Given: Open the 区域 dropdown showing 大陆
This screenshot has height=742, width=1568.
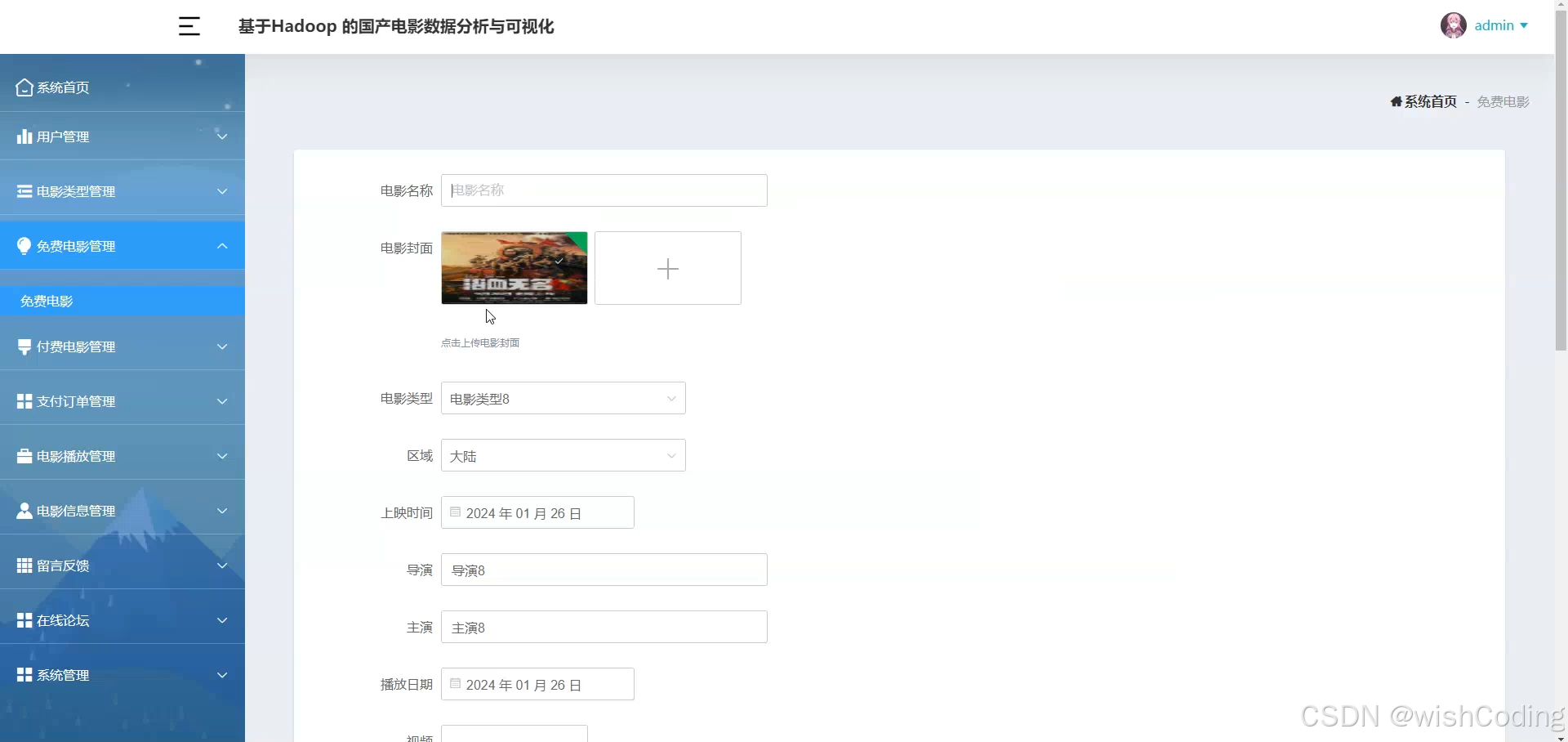Looking at the screenshot, I should click(562, 455).
